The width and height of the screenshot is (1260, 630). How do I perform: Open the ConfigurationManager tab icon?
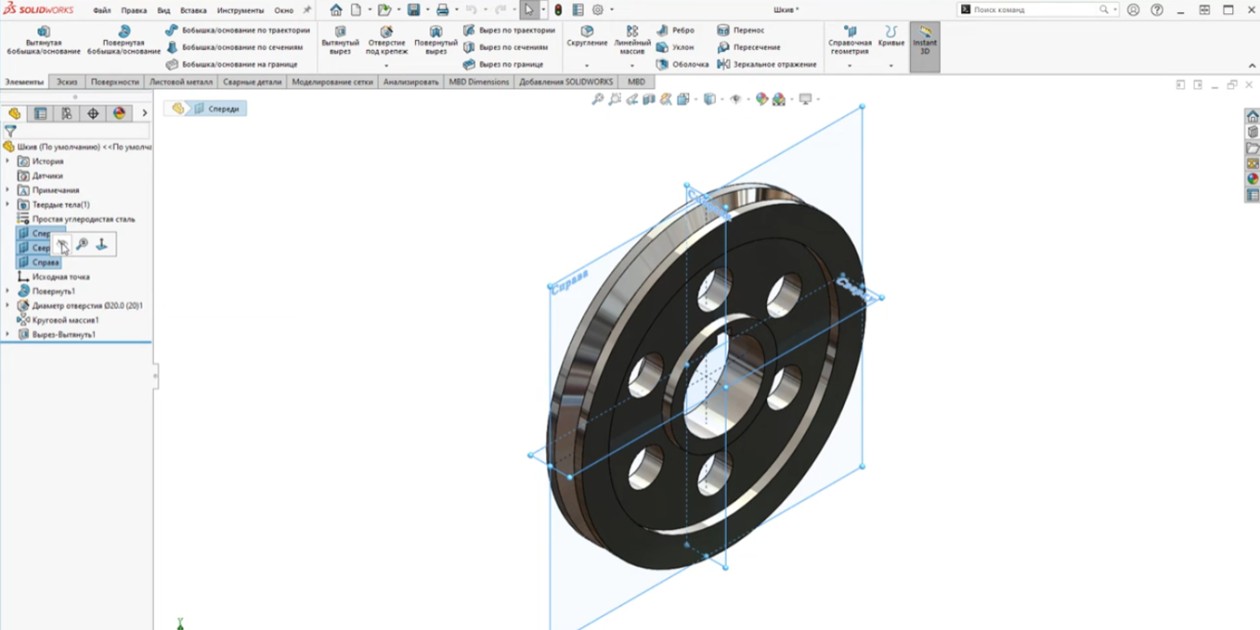67,114
